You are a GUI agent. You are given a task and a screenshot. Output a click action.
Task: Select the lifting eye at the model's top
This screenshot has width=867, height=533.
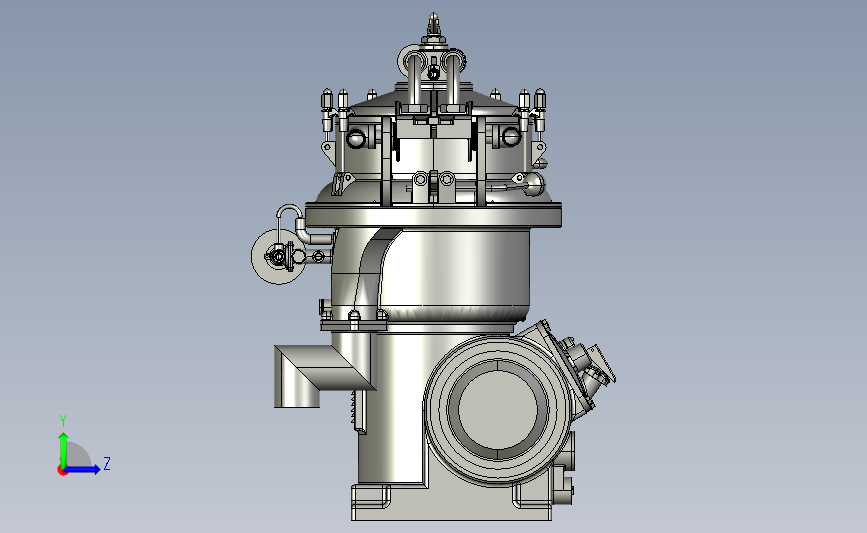click(x=434, y=25)
